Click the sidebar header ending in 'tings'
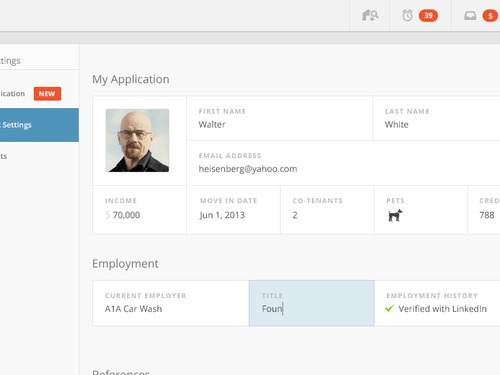Viewport: 500px width, 375px height. tap(10, 61)
